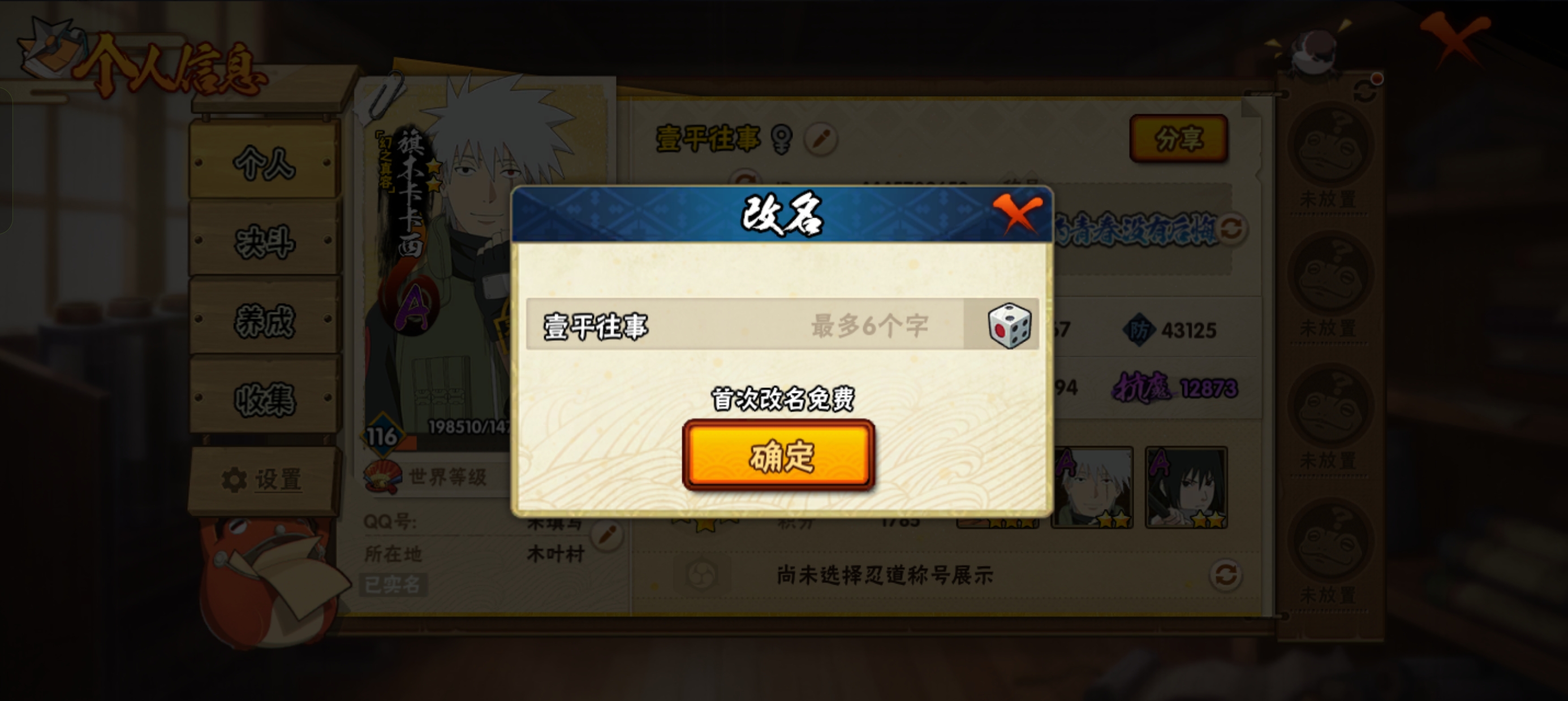
Task: Refresh the 忍道称号 title display
Action: (1225, 575)
